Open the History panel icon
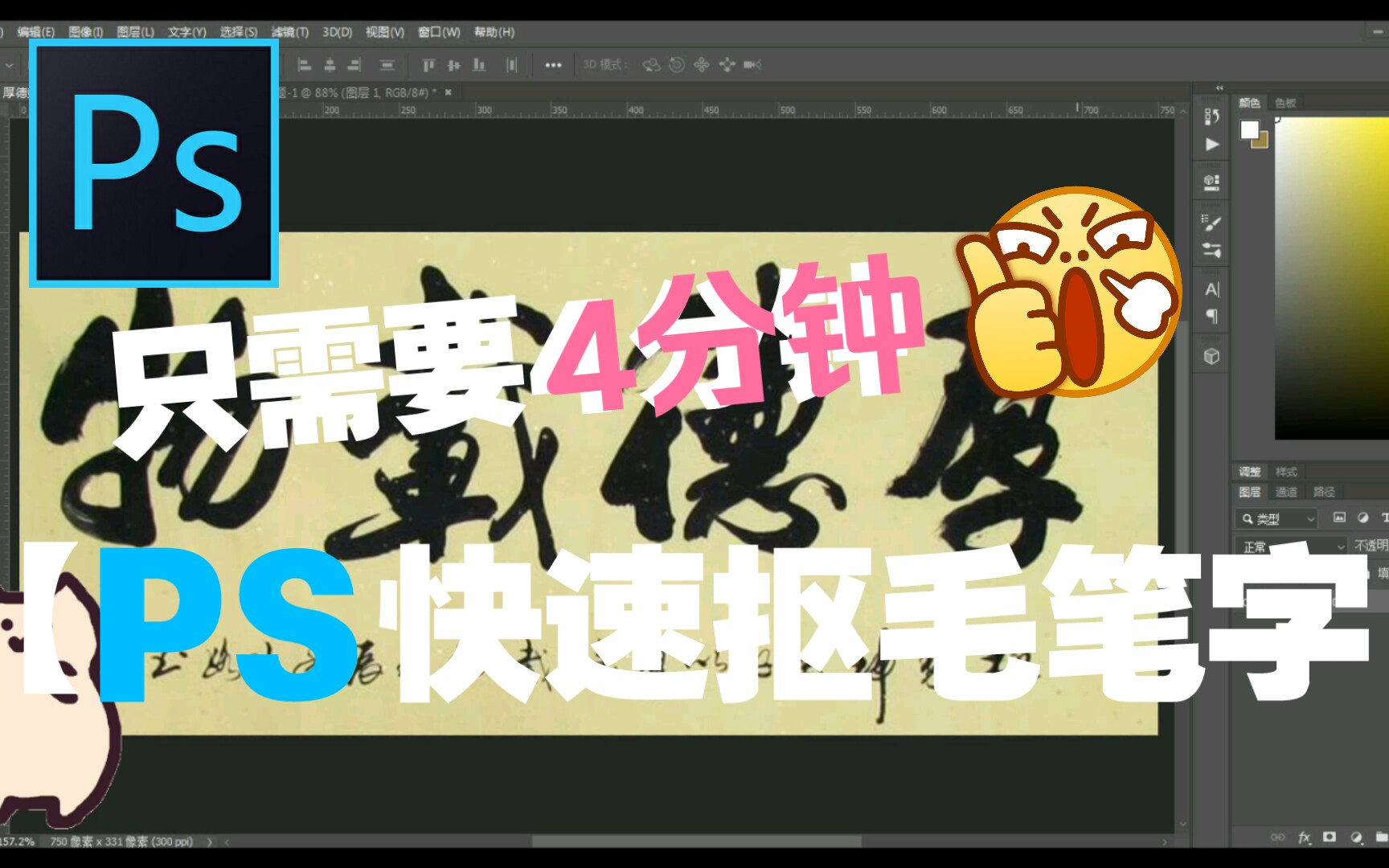The width and height of the screenshot is (1389, 868). [1212, 117]
